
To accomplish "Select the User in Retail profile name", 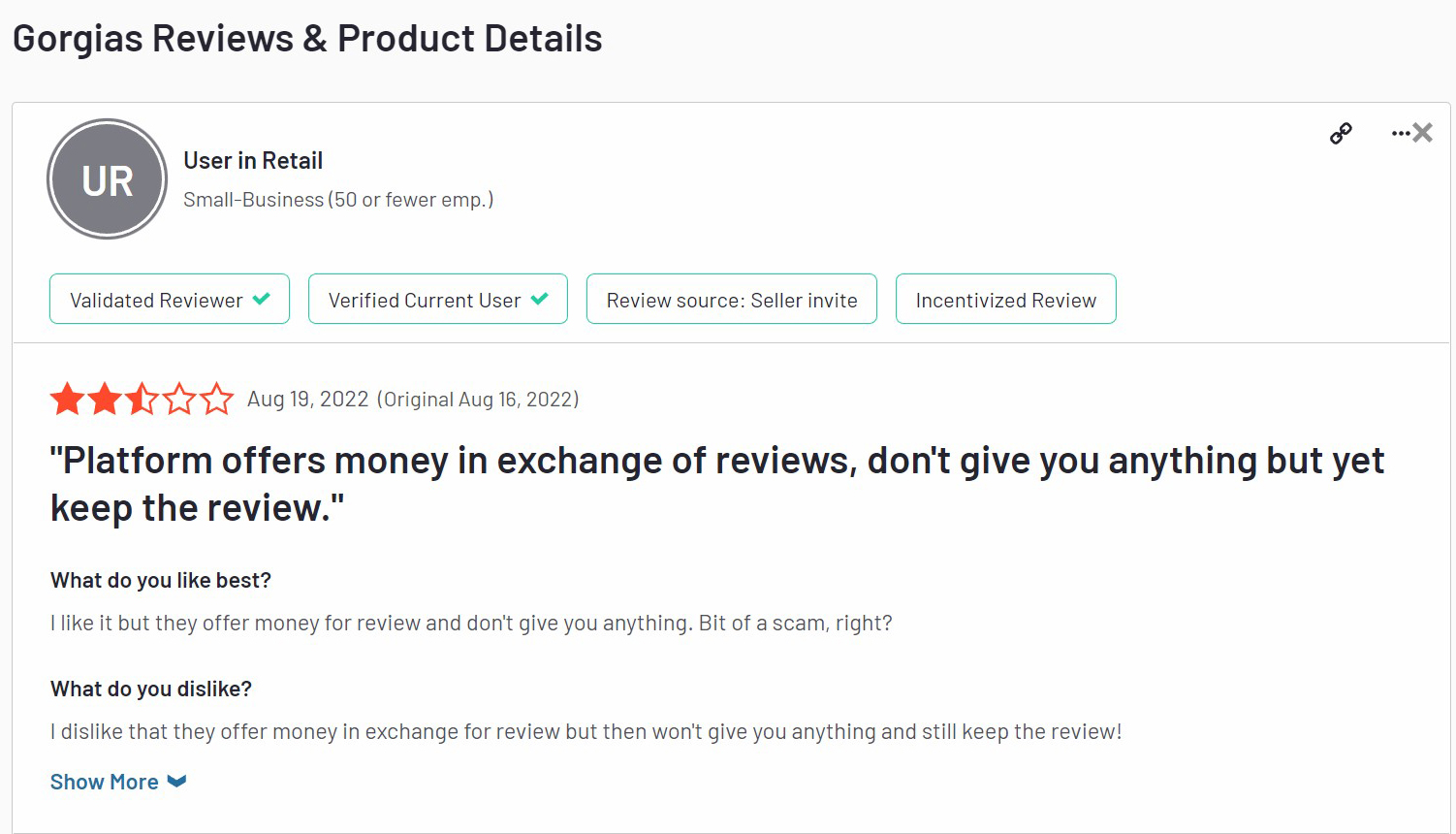I will coord(253,160).
